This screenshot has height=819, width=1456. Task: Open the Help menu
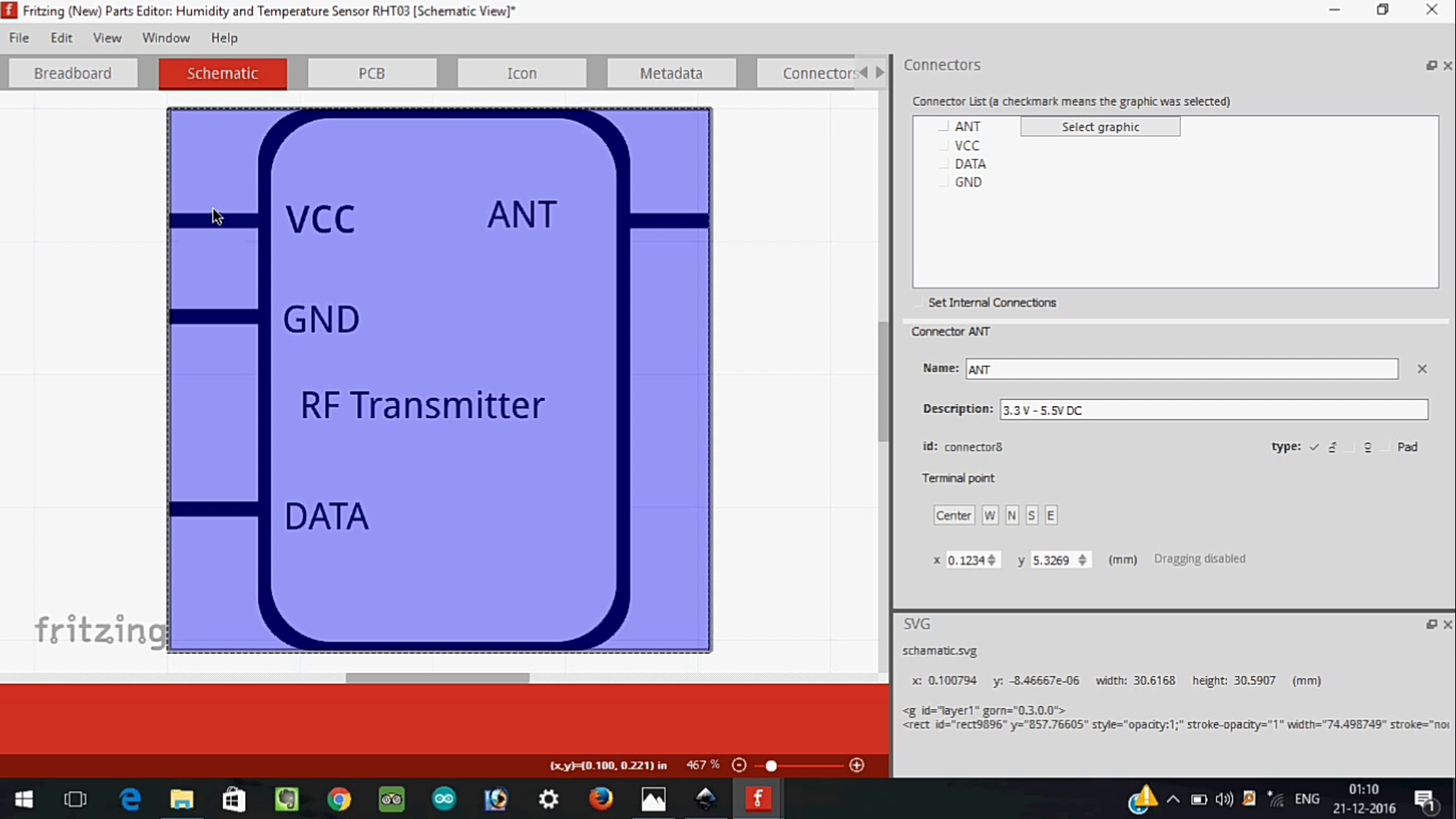(224, 38)
